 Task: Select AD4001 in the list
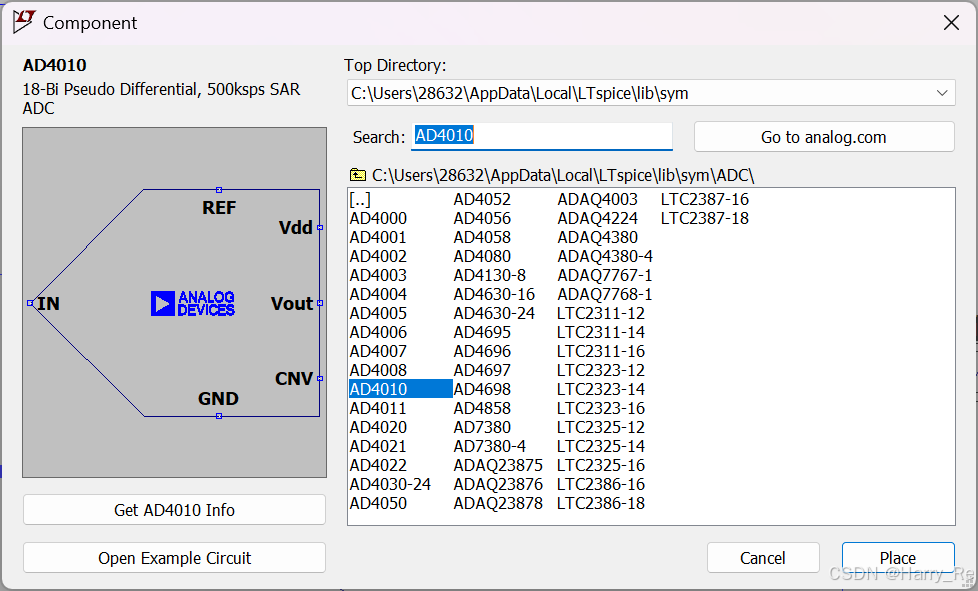378,238
